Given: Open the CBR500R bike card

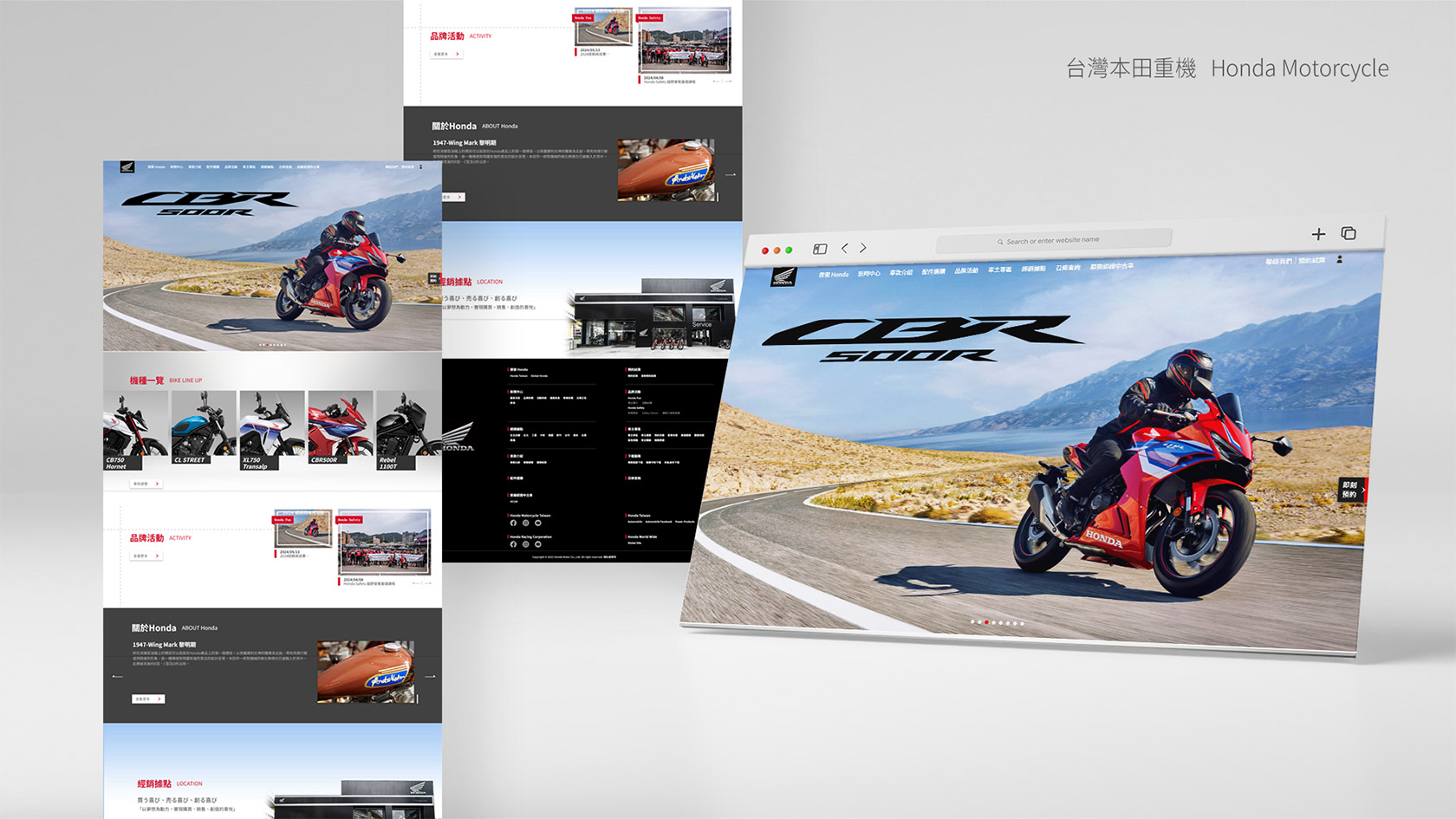Looking at the screenshot, I should [x=341, y=428].
